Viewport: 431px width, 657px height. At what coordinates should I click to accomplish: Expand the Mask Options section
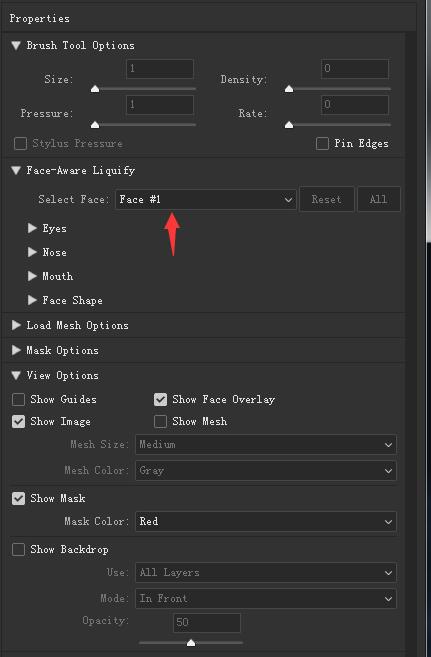16,350
